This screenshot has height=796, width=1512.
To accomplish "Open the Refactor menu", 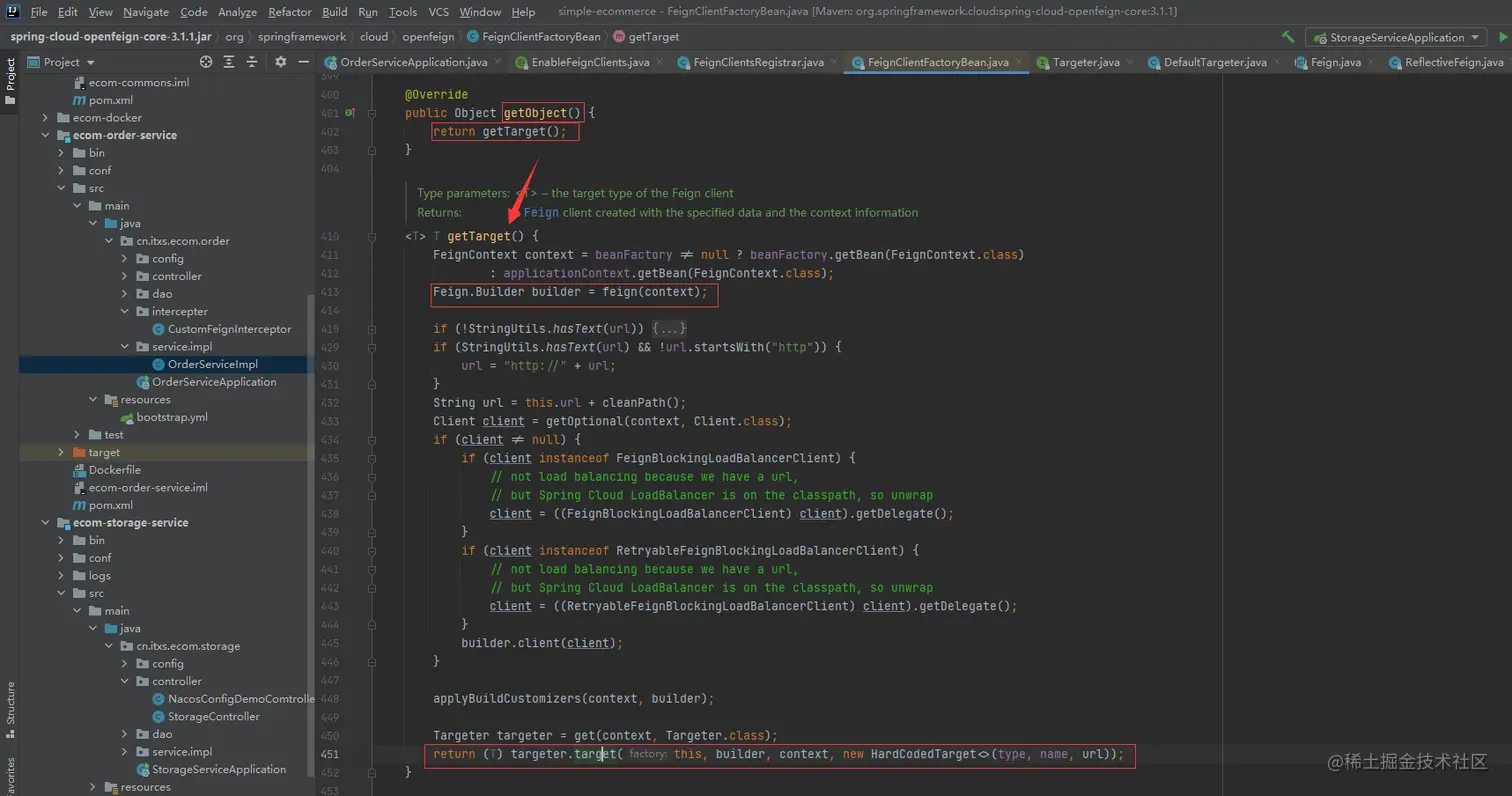I will pyautogui.click(x=290, y=12).
